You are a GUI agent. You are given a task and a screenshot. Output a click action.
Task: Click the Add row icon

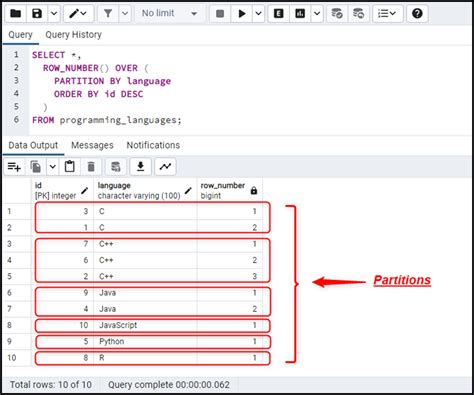click(14, 166)
